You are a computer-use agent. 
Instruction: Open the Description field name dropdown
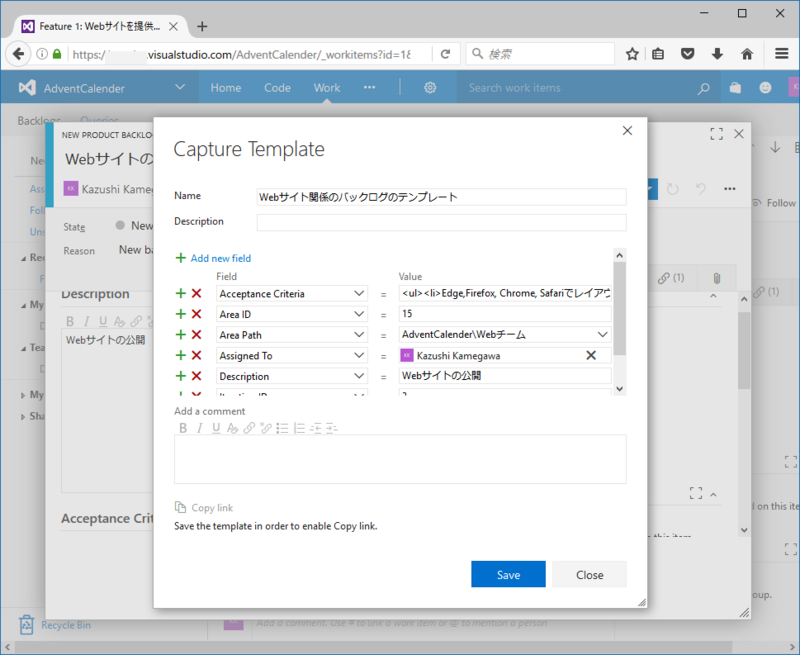[359, 376]
